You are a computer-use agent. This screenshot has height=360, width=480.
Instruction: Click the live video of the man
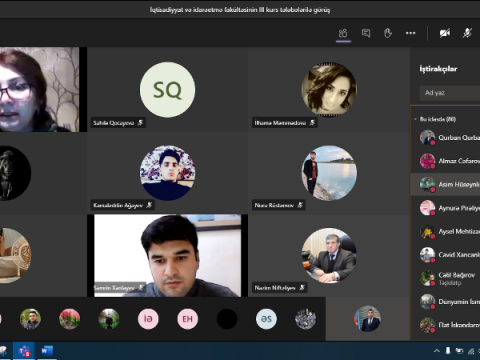coord(167,255)
